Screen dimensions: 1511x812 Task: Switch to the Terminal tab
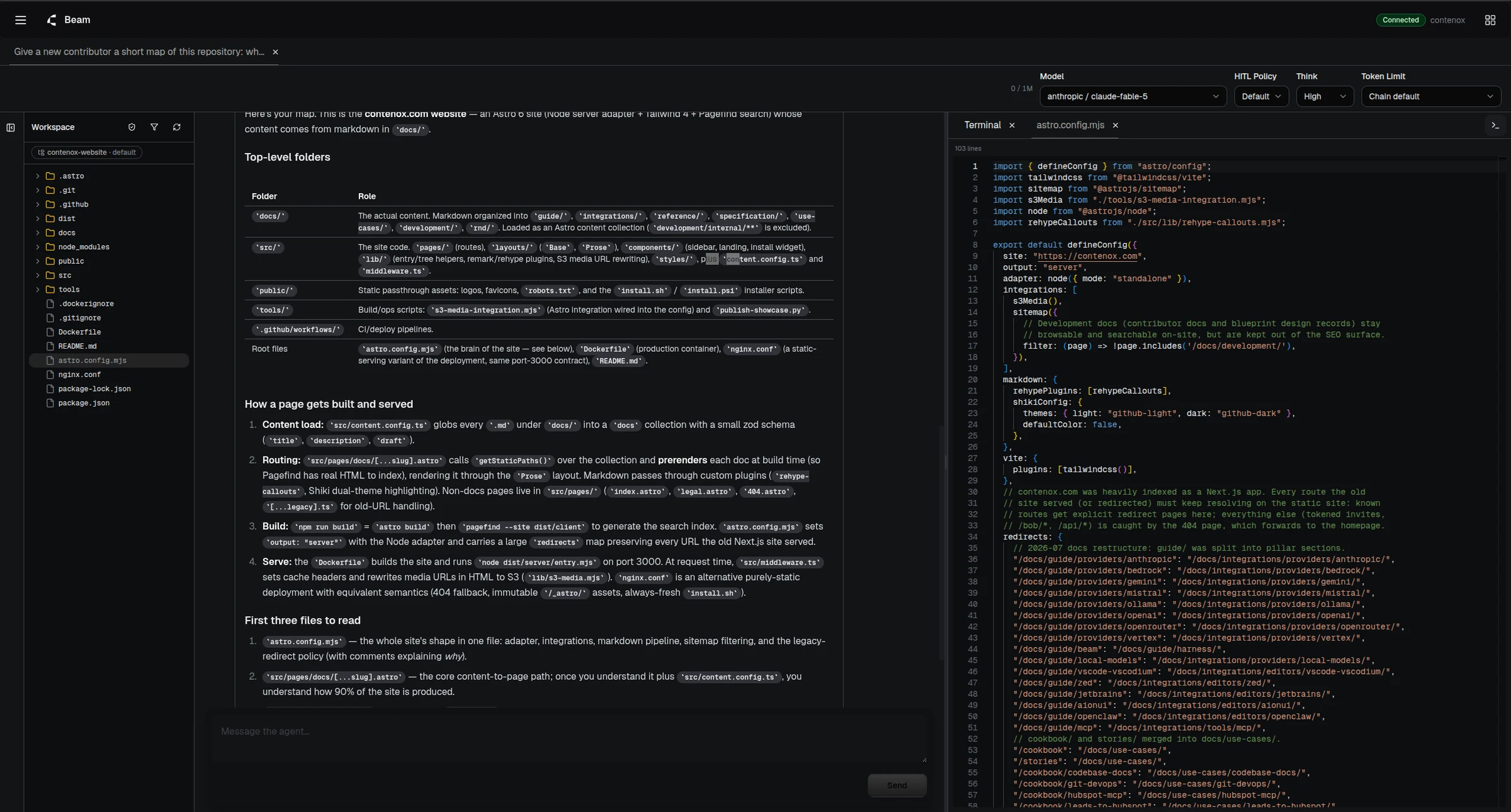pos(982,125)
